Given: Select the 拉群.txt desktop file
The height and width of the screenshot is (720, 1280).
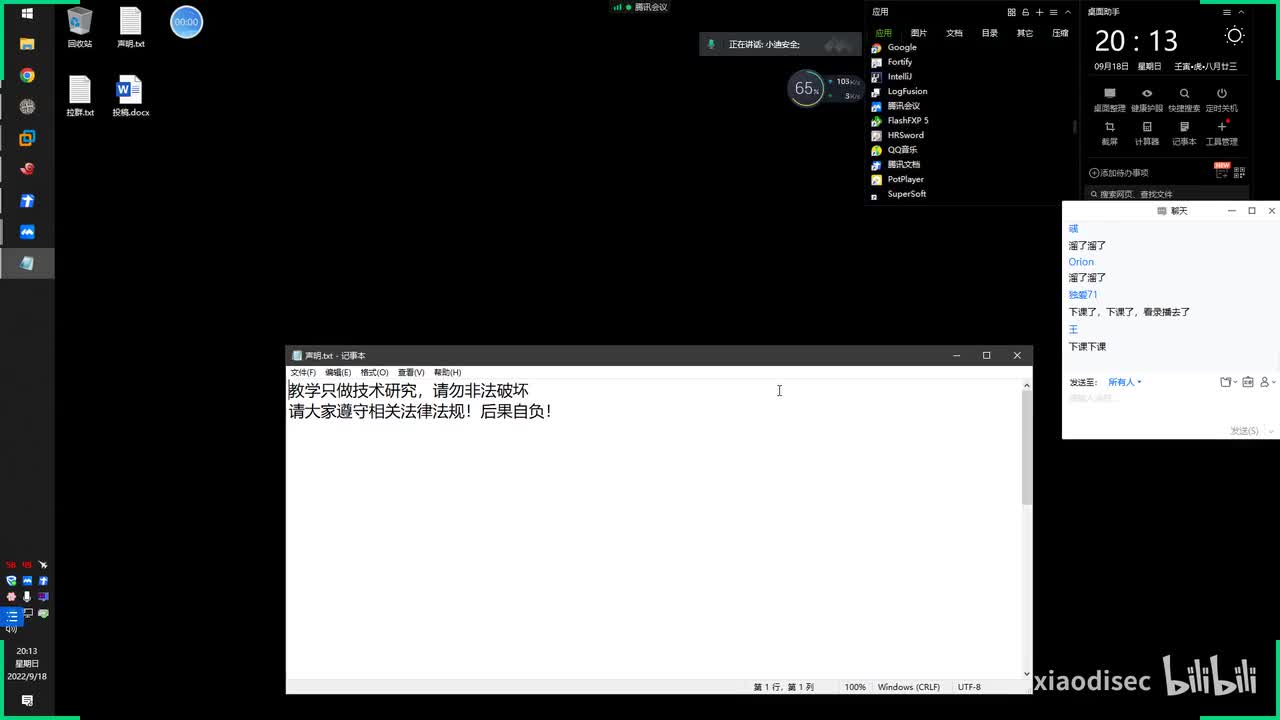Looking at the screenshot, I should [x=80, y=97].
